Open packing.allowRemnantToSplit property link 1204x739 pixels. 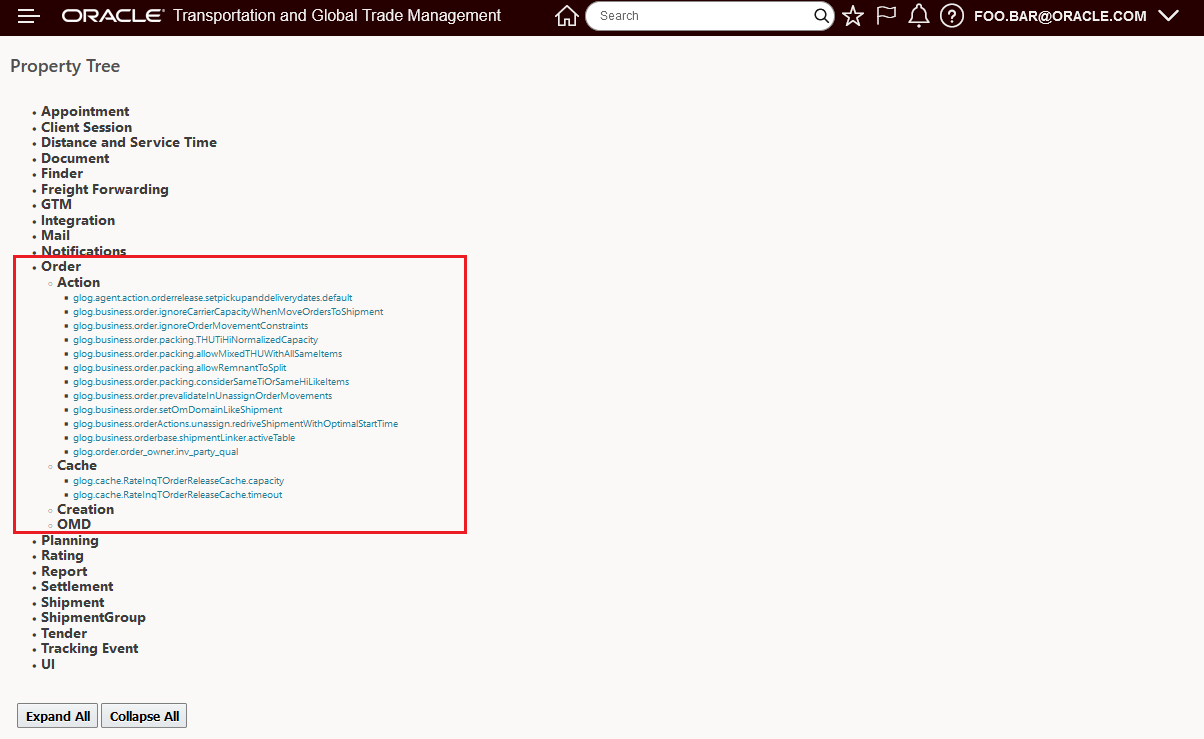180,368
